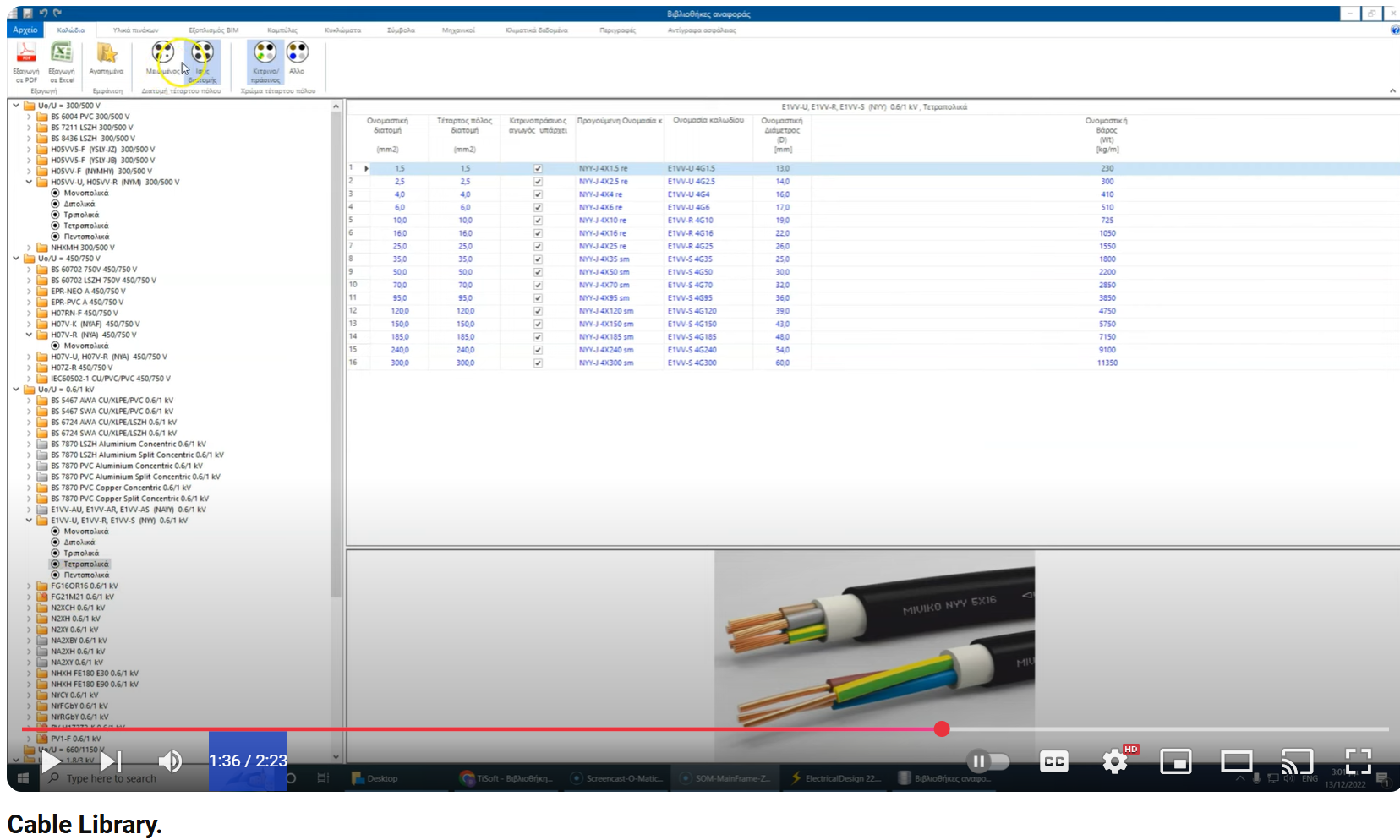Open the Αρχείο menu

[25, 30]
